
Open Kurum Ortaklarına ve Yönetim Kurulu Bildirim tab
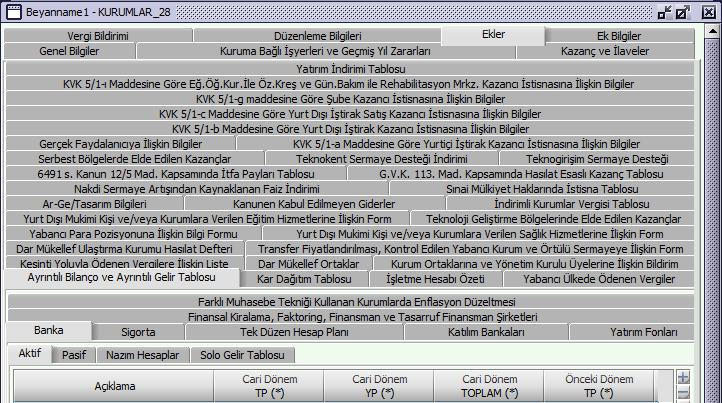point(535,263)
